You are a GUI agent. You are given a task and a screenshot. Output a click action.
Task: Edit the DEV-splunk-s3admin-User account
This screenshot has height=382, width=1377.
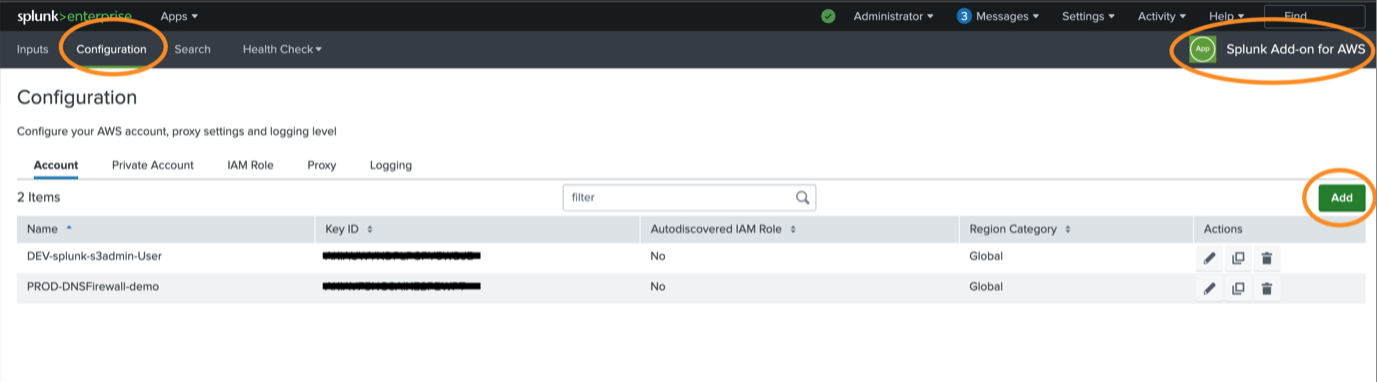[1209, 258]
